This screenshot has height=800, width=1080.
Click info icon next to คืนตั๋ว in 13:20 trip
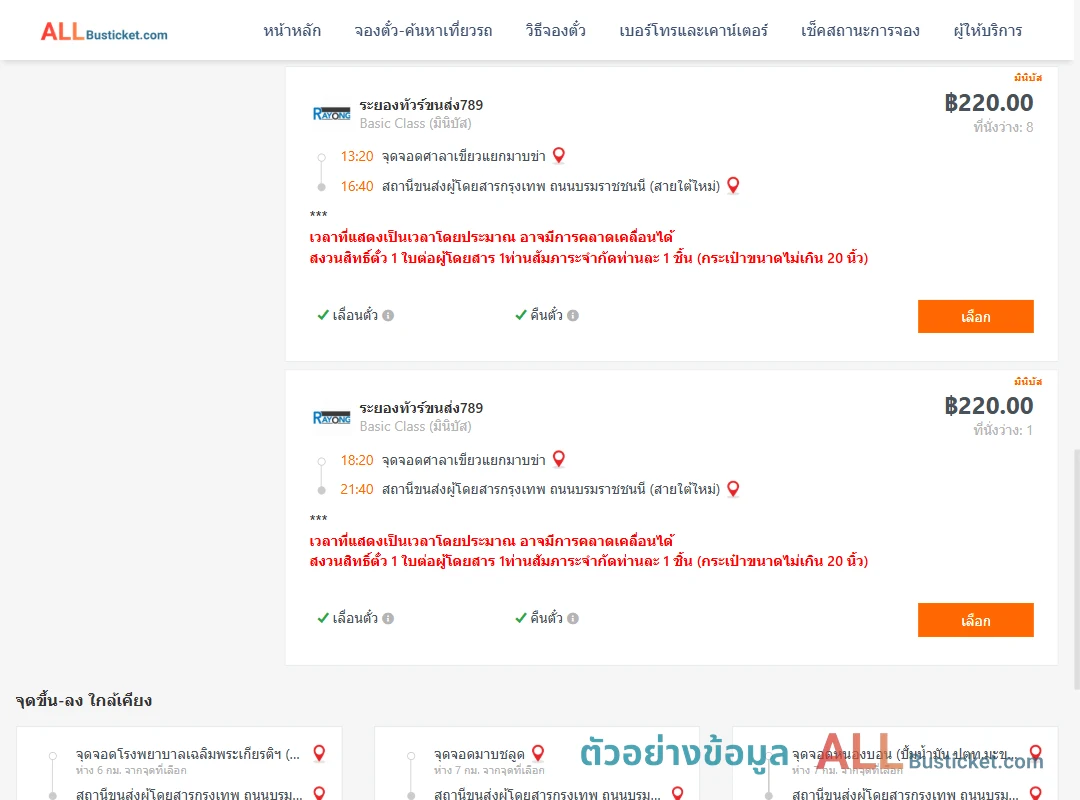[x=573, y=316]
